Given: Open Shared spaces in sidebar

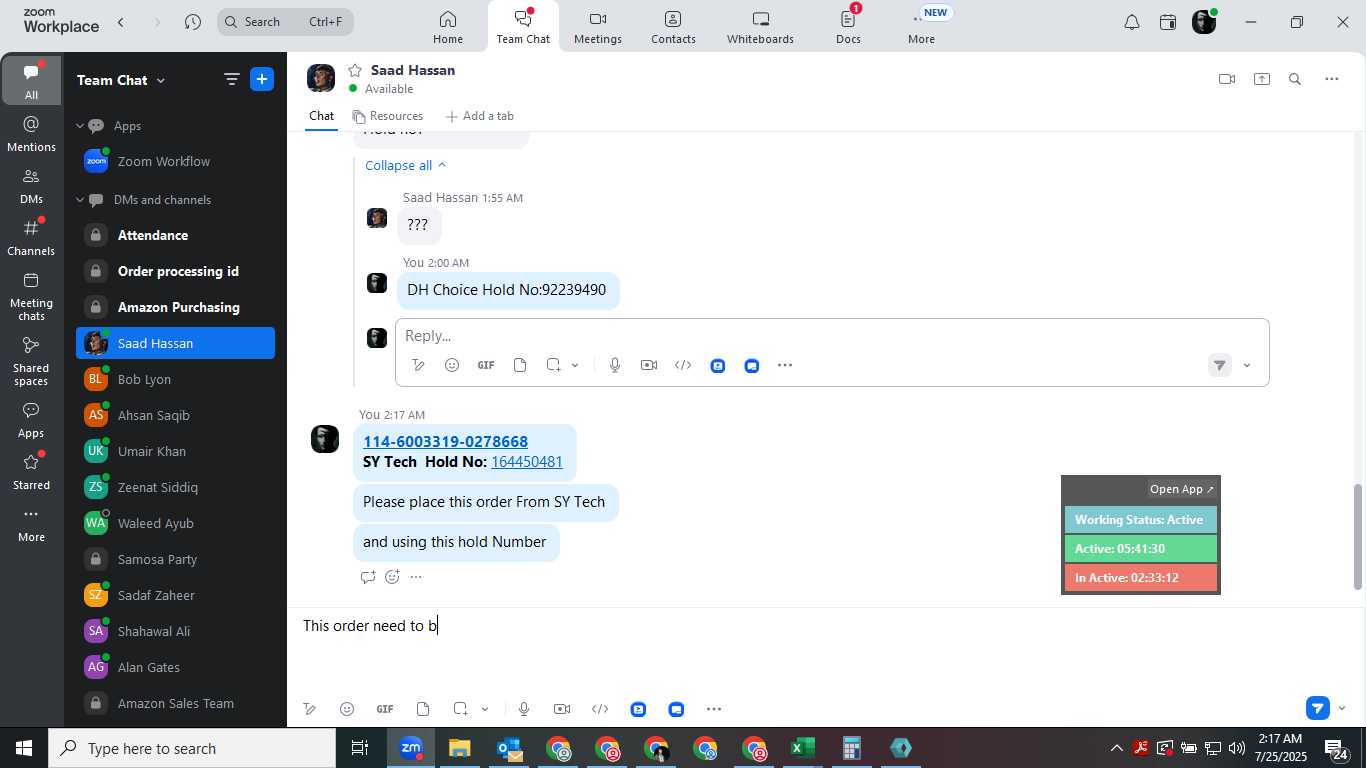Looking at the screenshot, I should coord(31,361).
